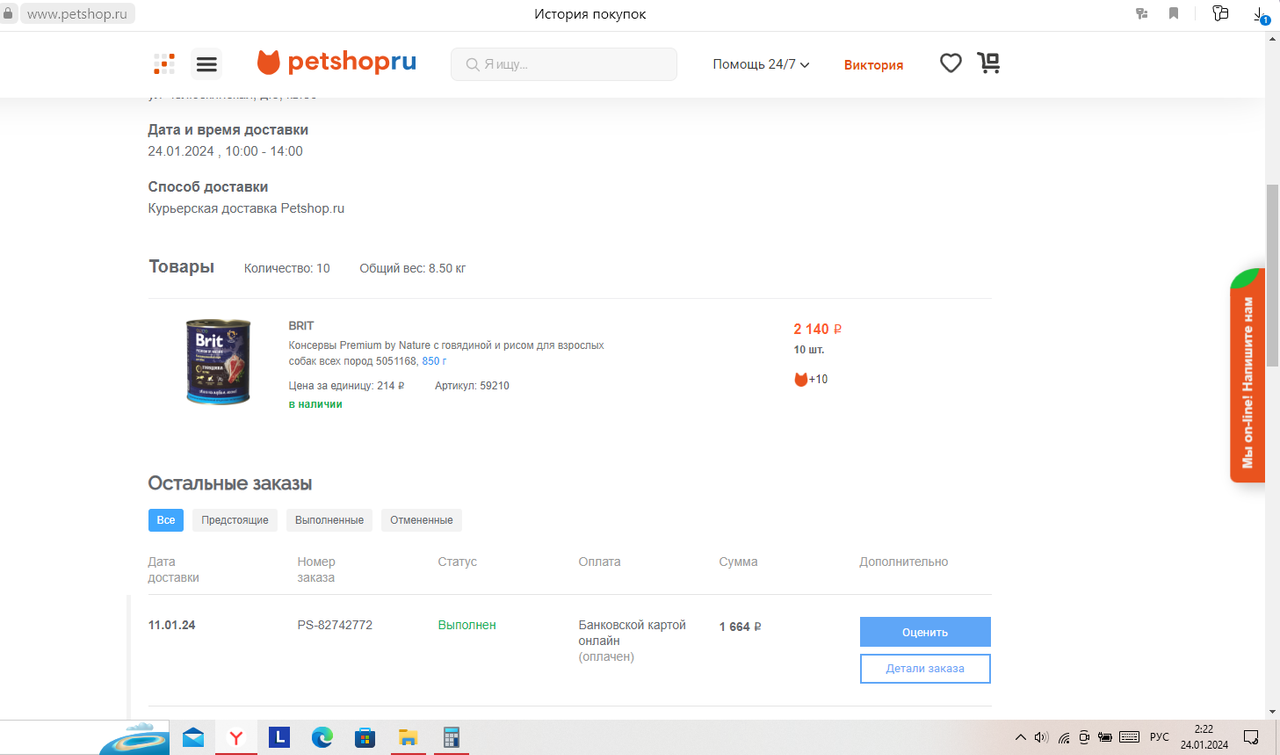The image size is (1280, 755).
Task: Select the Отмененные orders filter tab
Action: (x=421, y=520)
